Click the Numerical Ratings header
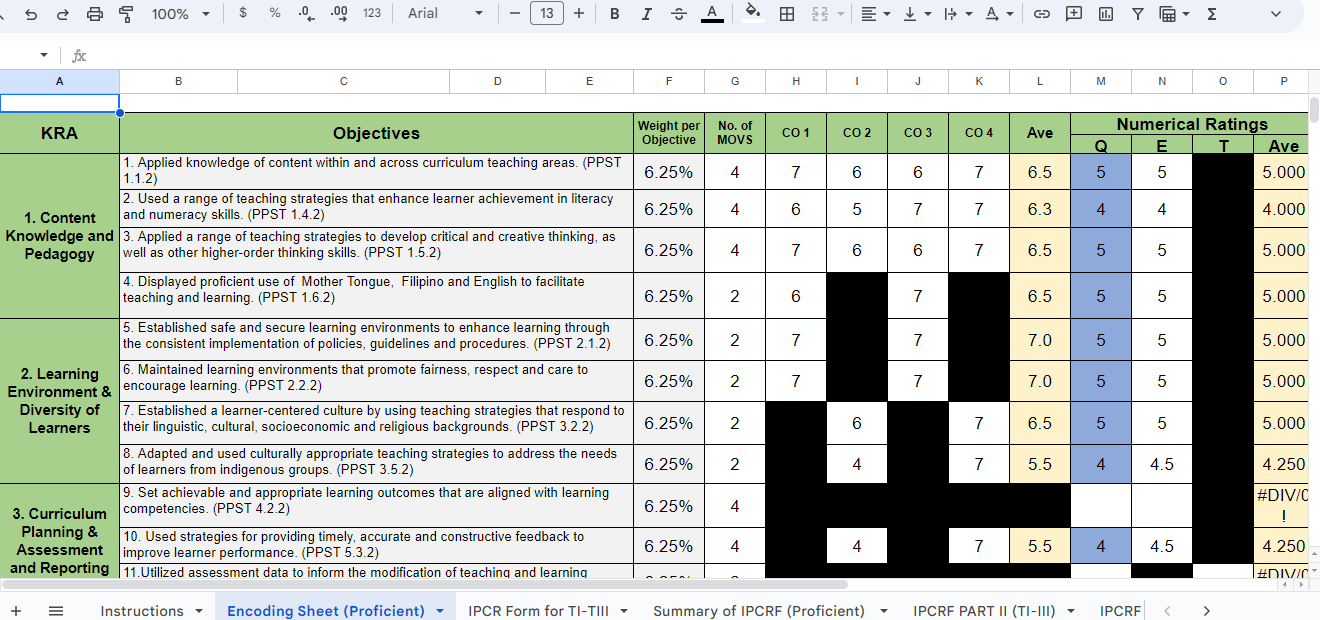The image size is (1320, 620). tap(1191, 124)
